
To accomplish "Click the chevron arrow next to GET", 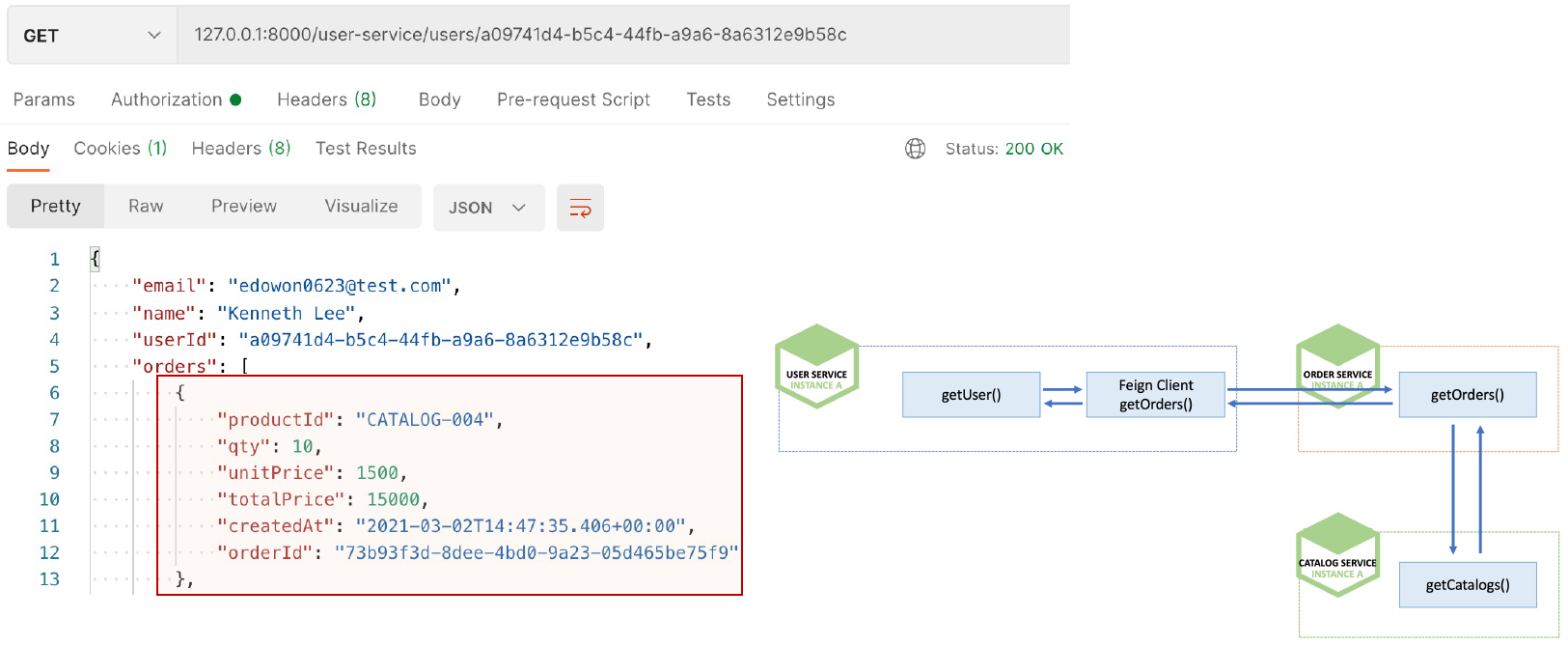I will tap(153, 35).
